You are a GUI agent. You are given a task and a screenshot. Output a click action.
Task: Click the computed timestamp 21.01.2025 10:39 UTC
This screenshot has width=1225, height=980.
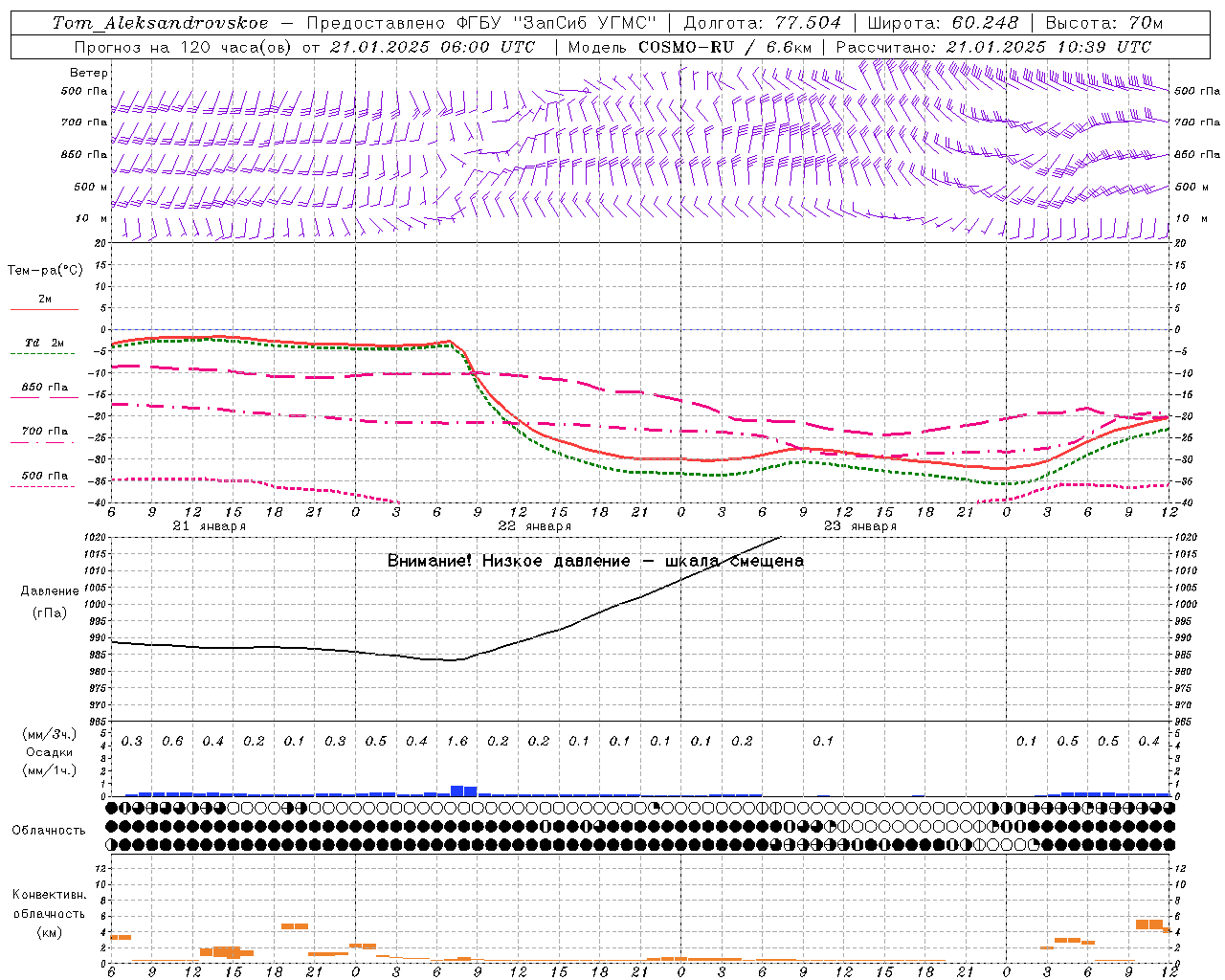click(x=1049, y=47)
